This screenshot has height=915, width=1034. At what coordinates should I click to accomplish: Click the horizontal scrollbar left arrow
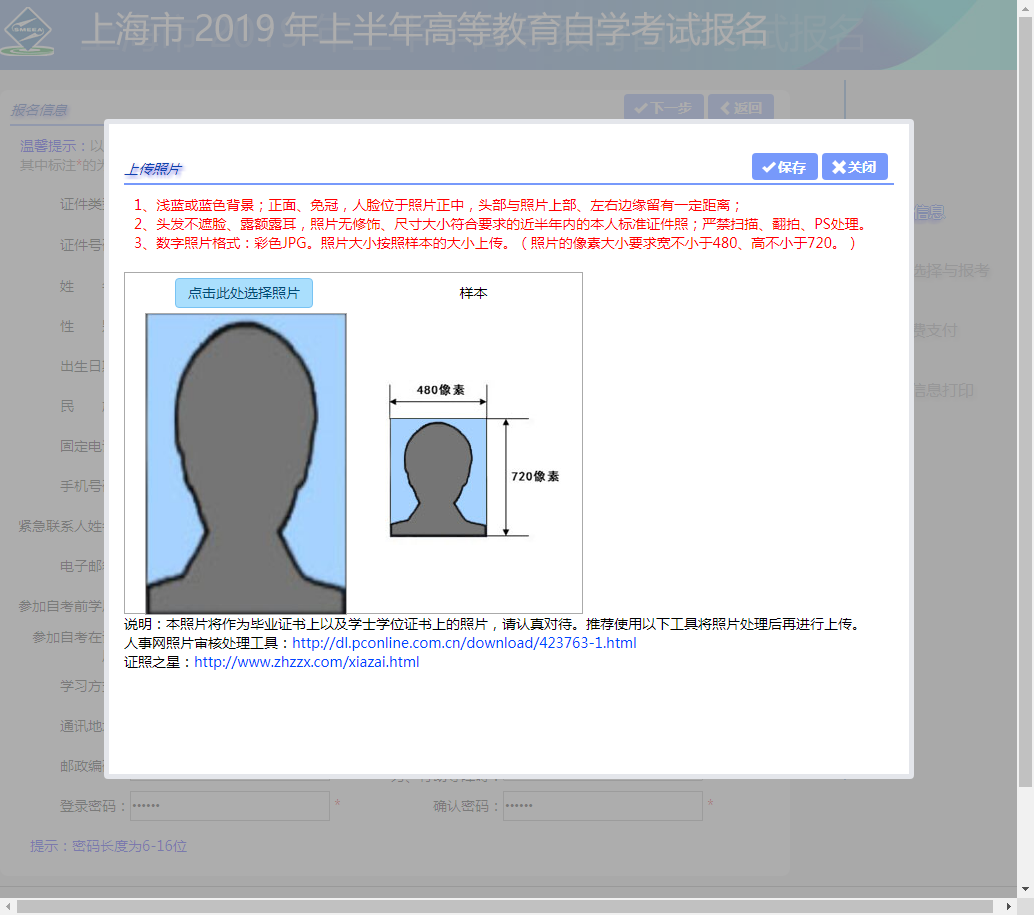(8, 906)
